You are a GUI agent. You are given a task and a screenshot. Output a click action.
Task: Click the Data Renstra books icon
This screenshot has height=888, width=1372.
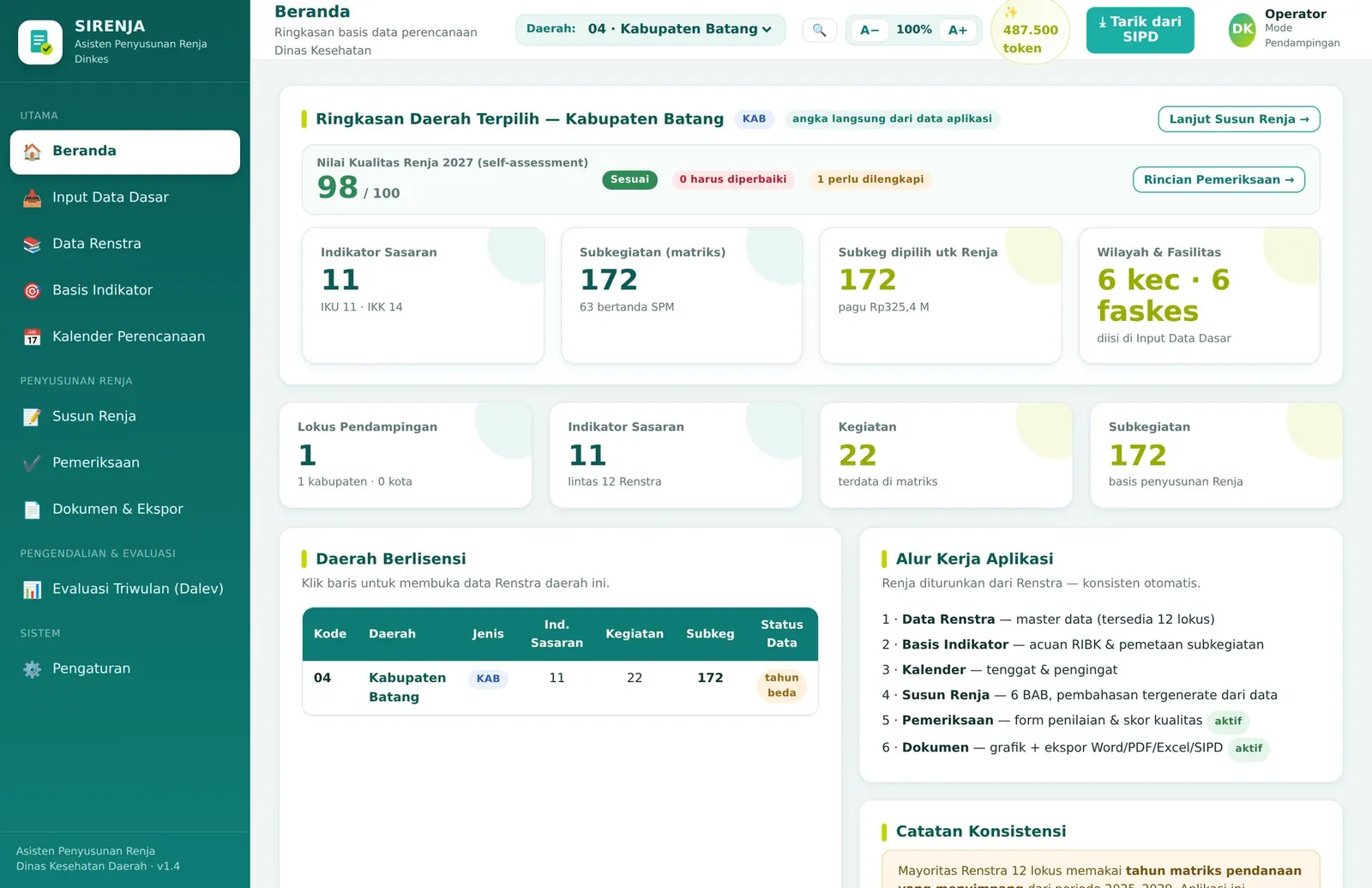32,245
